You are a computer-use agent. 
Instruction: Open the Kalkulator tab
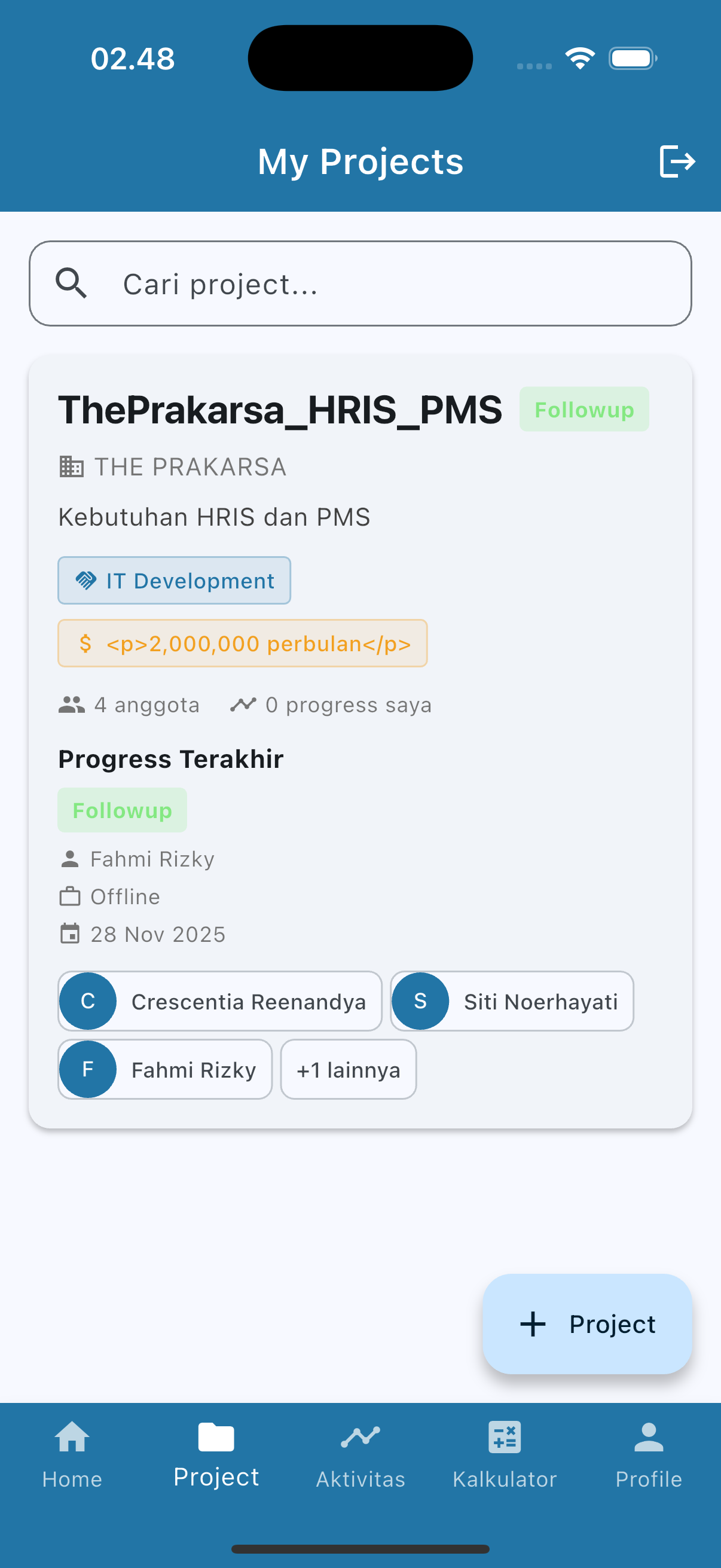[x=505, y=1455]
